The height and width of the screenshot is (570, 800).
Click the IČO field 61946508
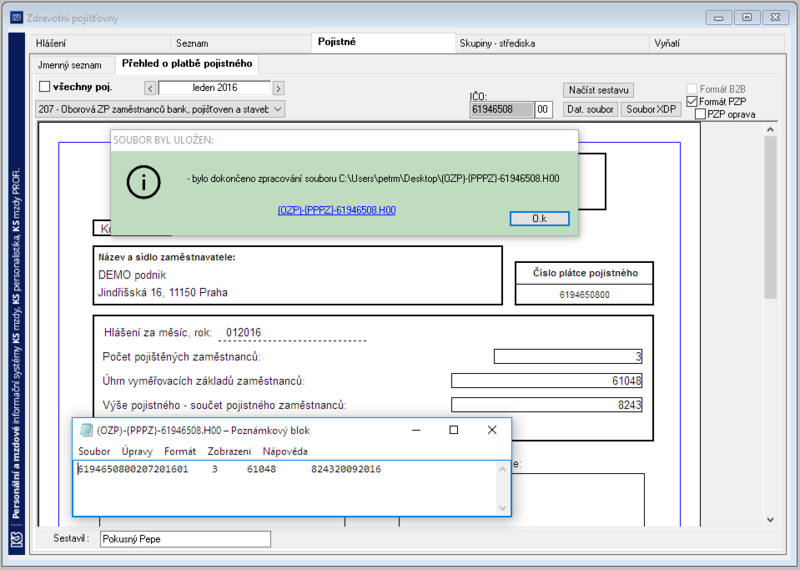(502, 109)
